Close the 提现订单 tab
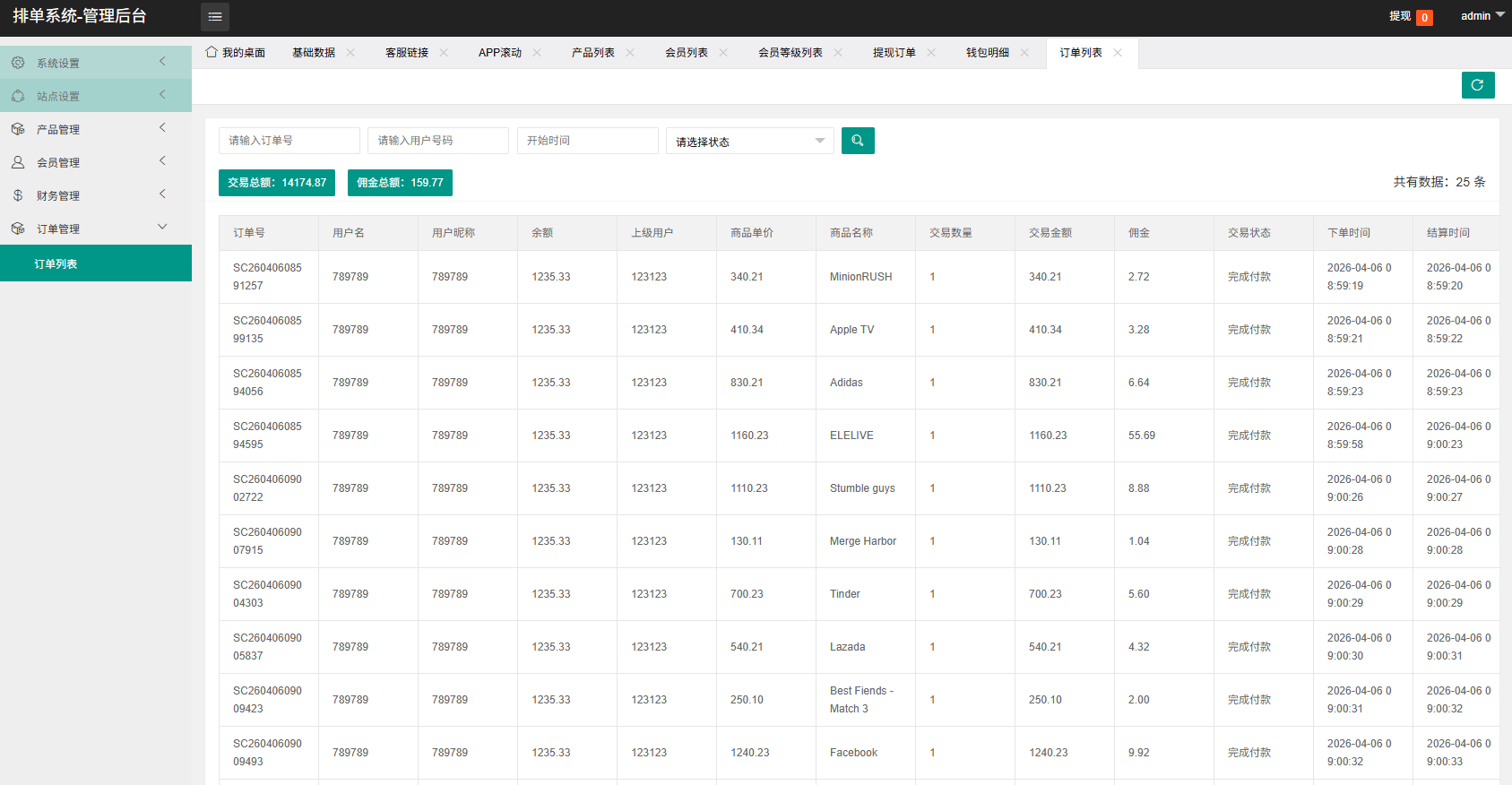The image size is (1512, 785). click(931, 53)
